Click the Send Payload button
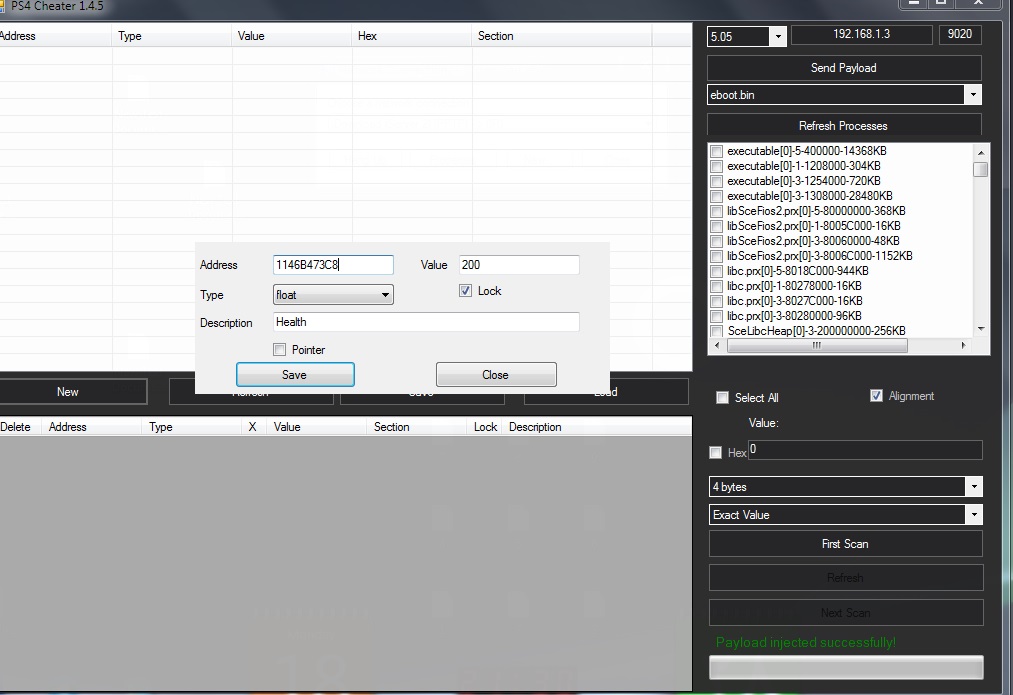Viewport: 1013px width, 695px height. pos(843,68)
